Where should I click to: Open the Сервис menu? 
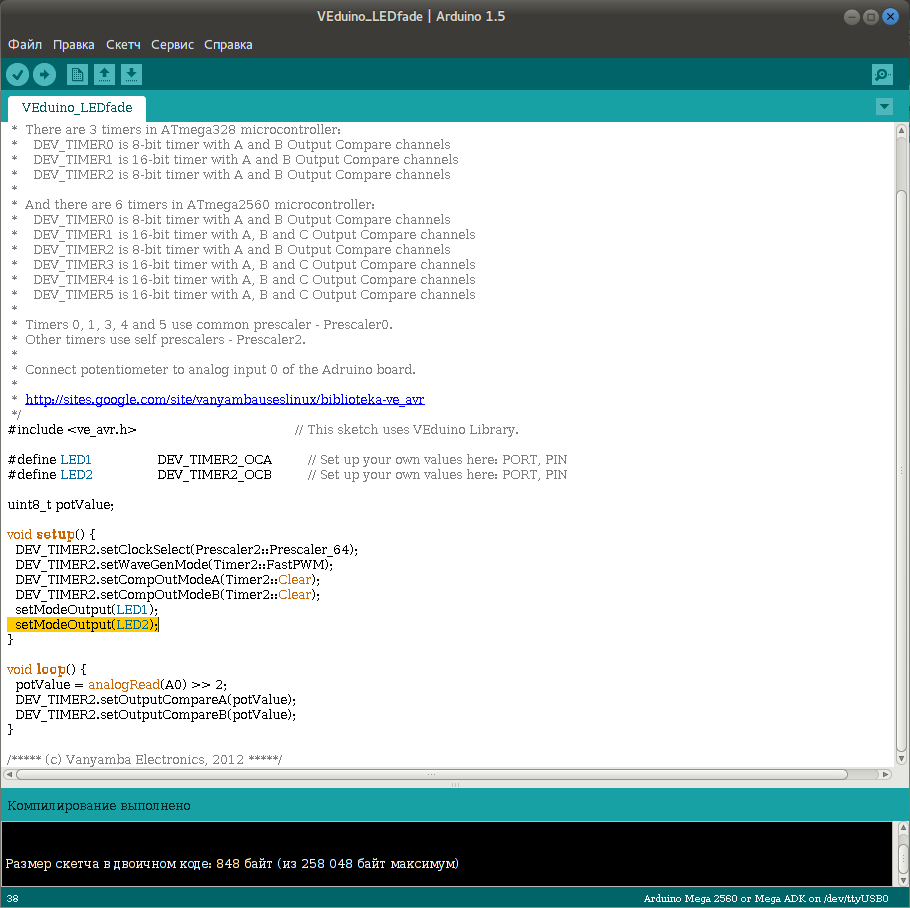(173, 45)
